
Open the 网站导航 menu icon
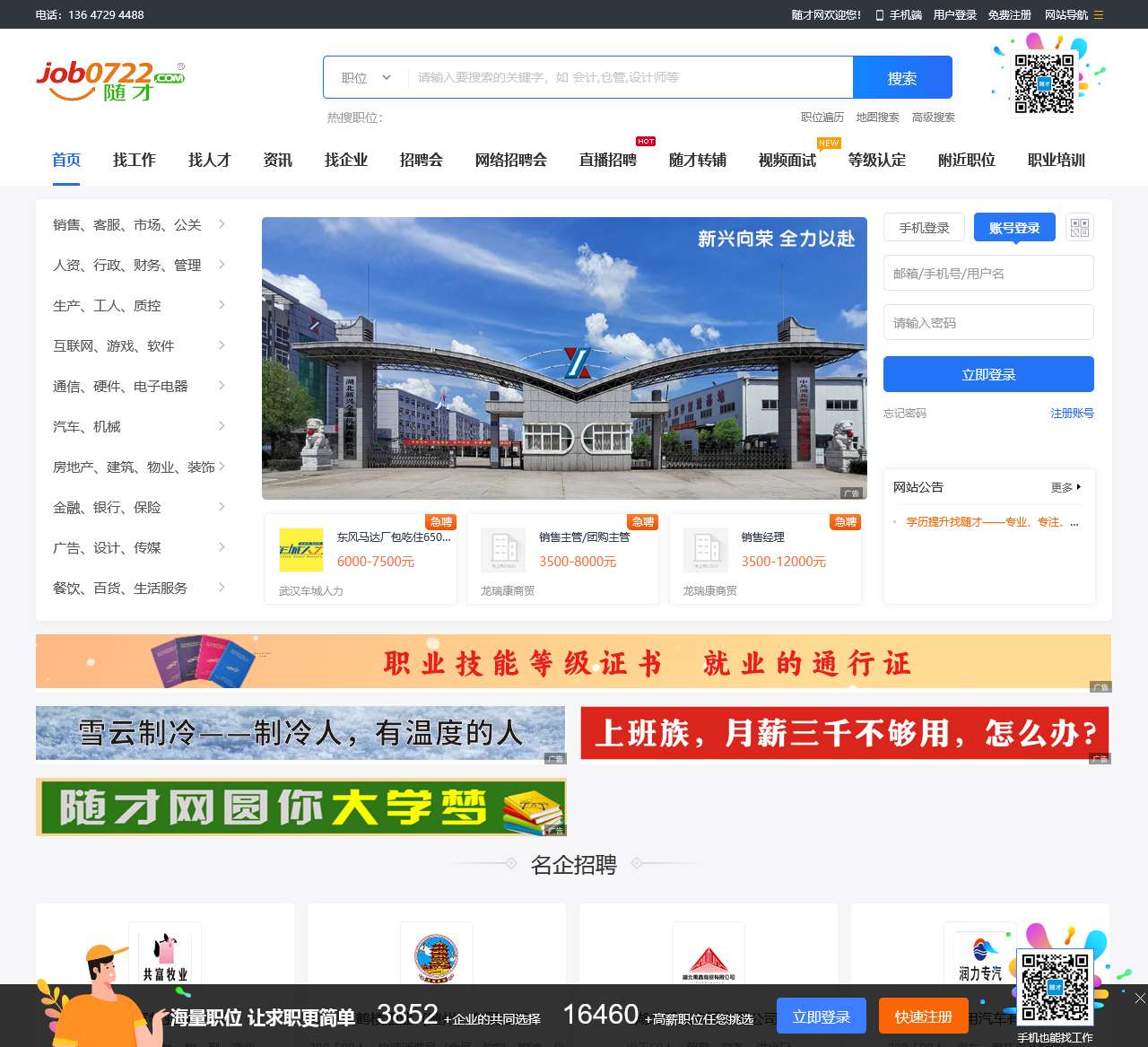pyautogui.click(x=1099, y=14)
